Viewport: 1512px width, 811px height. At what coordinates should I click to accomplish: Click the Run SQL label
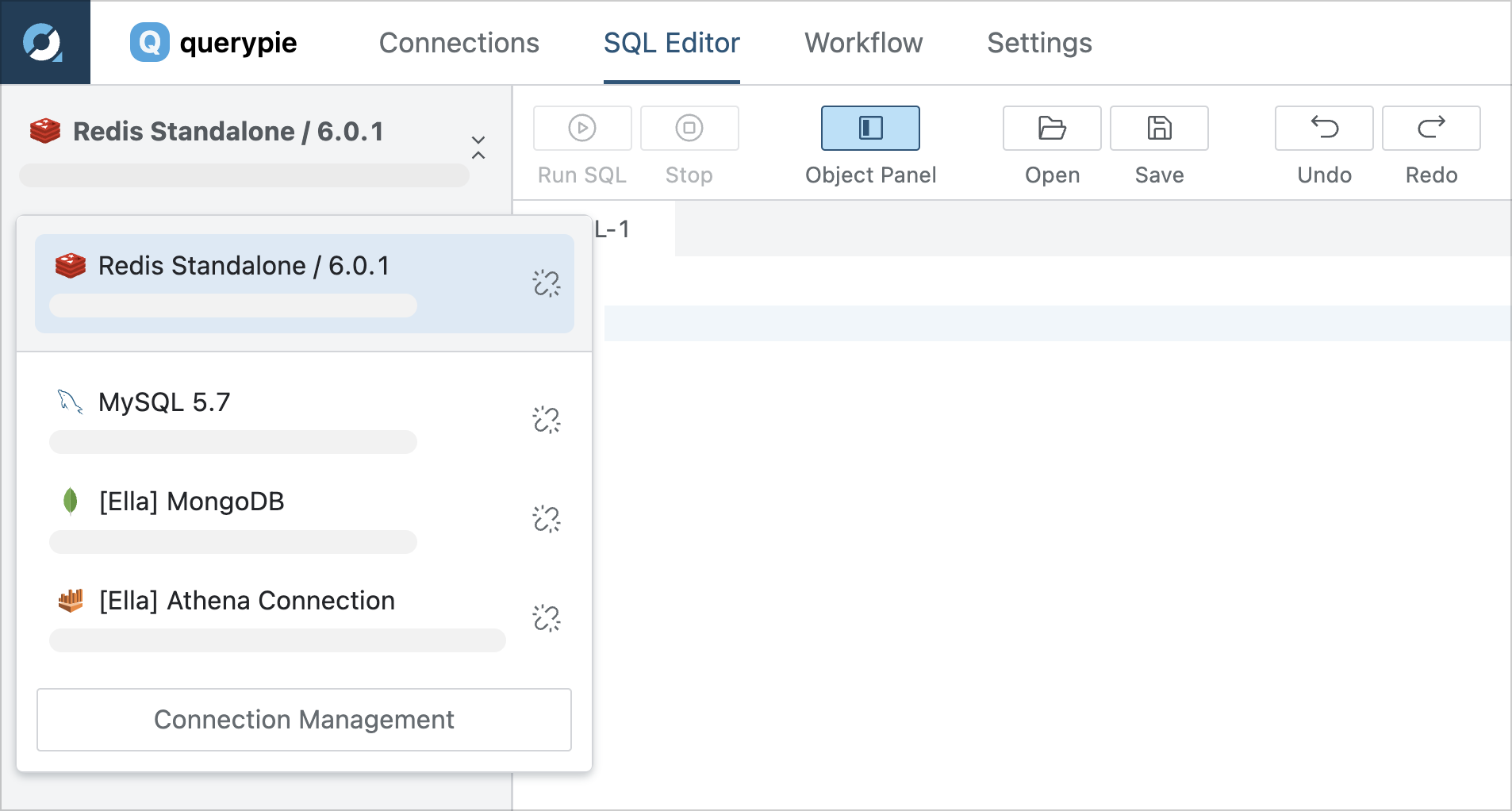click(582, 175)
